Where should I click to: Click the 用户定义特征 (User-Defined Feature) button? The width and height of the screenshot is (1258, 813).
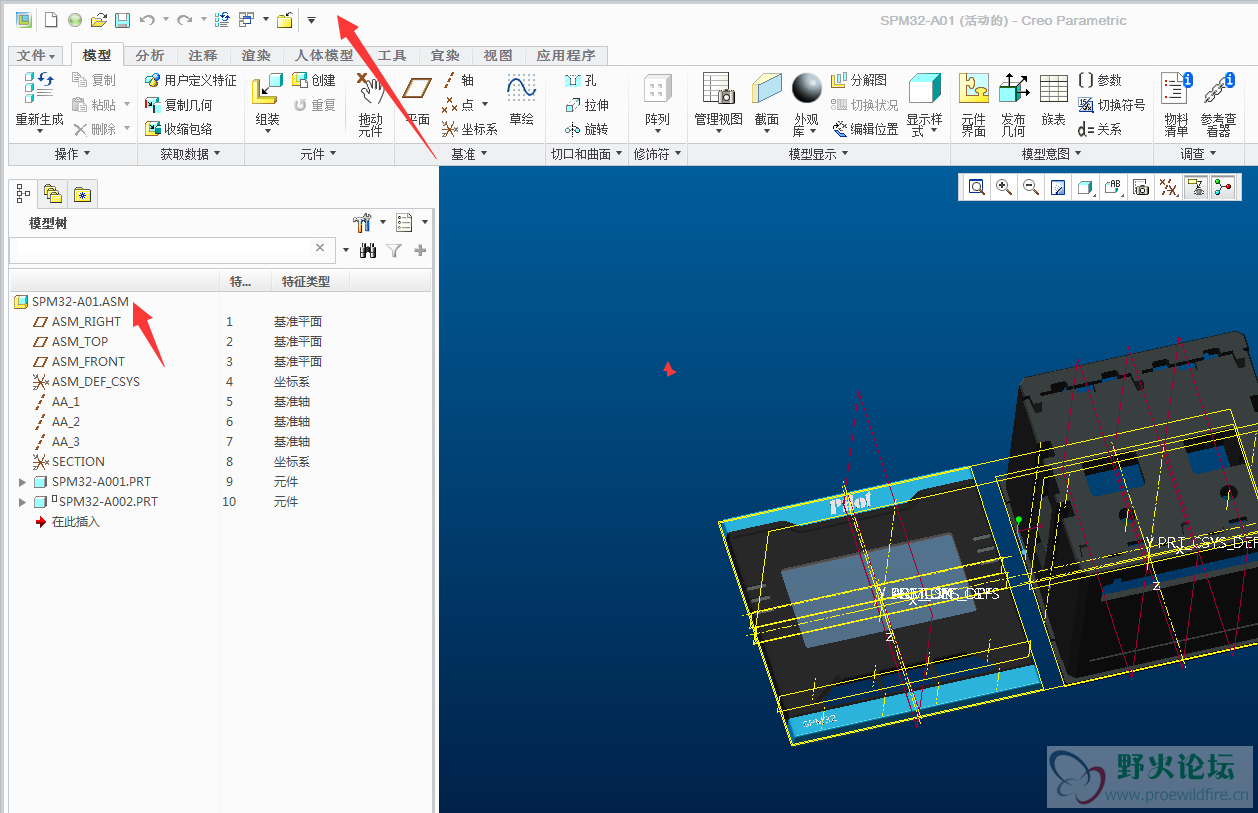click(x=191, y=80)
